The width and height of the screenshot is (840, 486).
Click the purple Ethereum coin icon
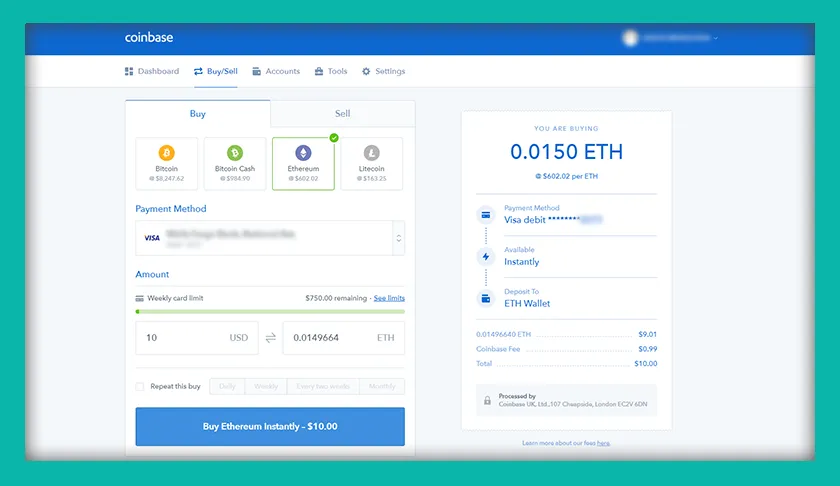[303, 153]
